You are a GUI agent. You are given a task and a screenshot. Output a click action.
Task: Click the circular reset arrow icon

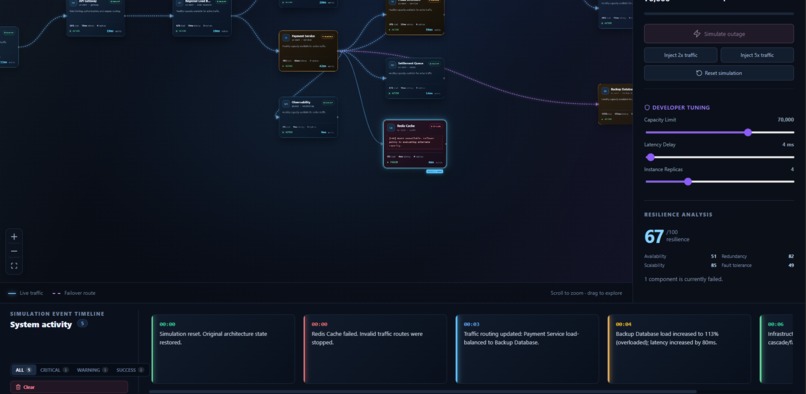[699, 73]
